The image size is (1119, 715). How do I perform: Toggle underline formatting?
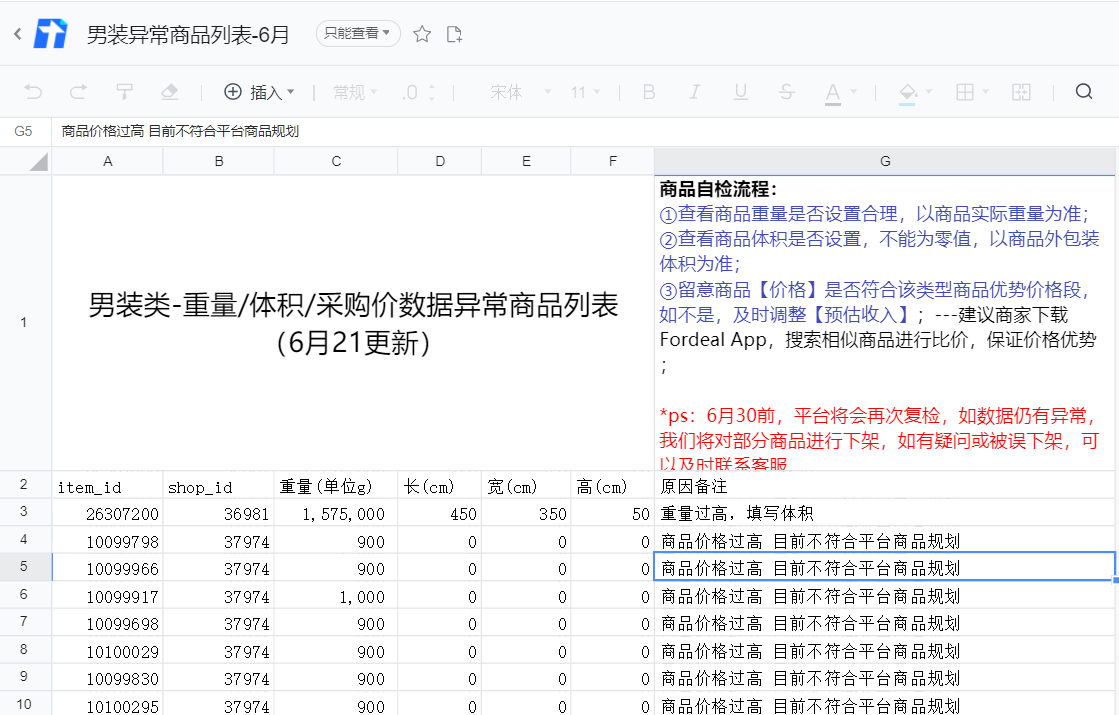click(740, 91)
